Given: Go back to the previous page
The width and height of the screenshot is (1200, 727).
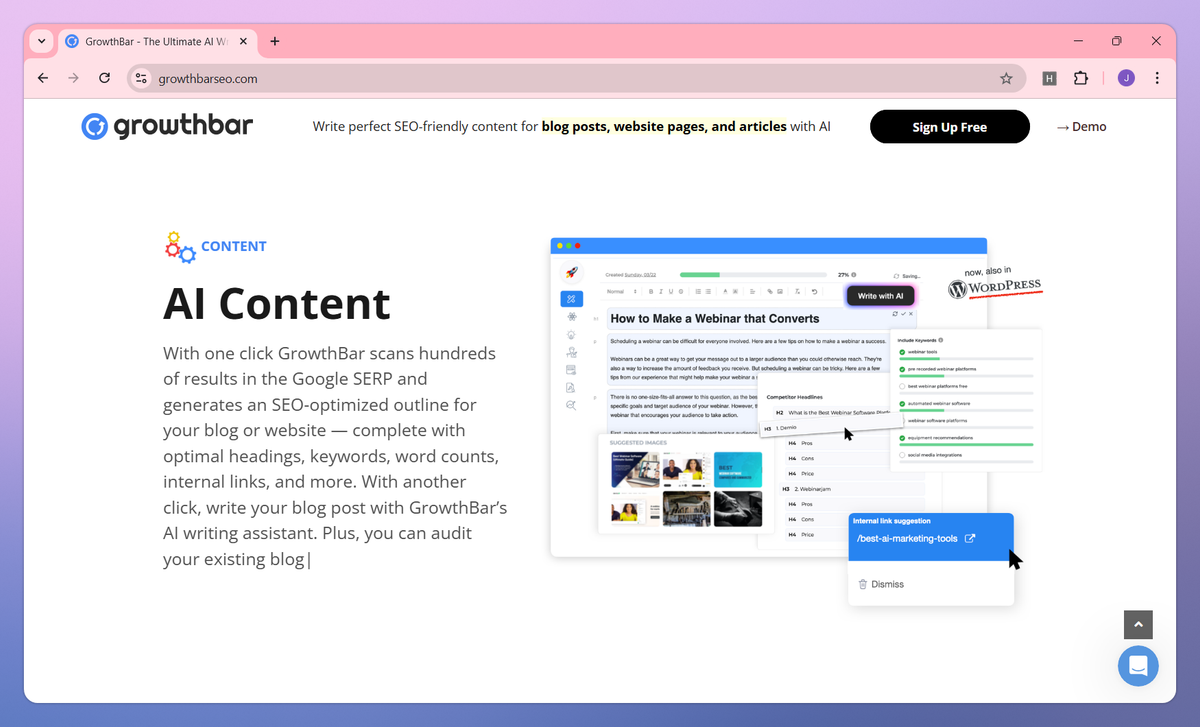Looking at the screenshot, I should (x=42, y=78).
